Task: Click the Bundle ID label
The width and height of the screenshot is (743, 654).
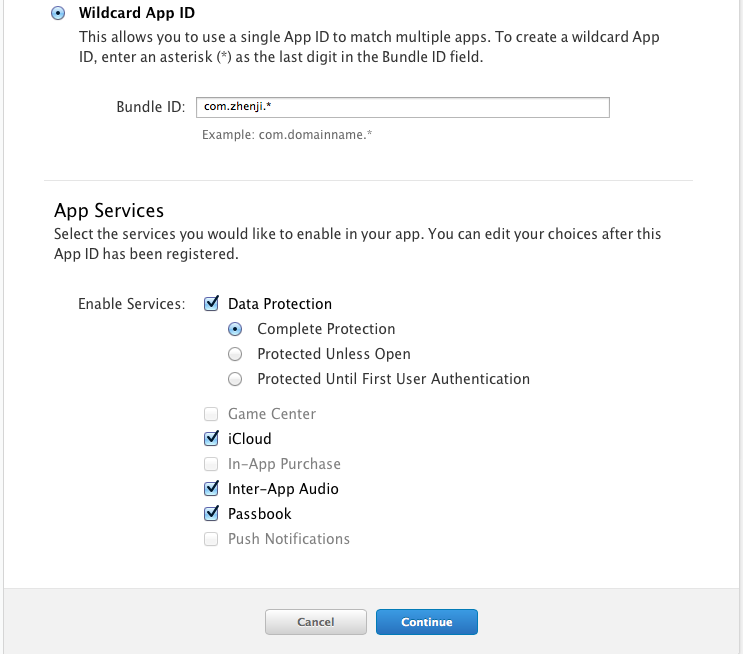Action: (x=151, y=107)
